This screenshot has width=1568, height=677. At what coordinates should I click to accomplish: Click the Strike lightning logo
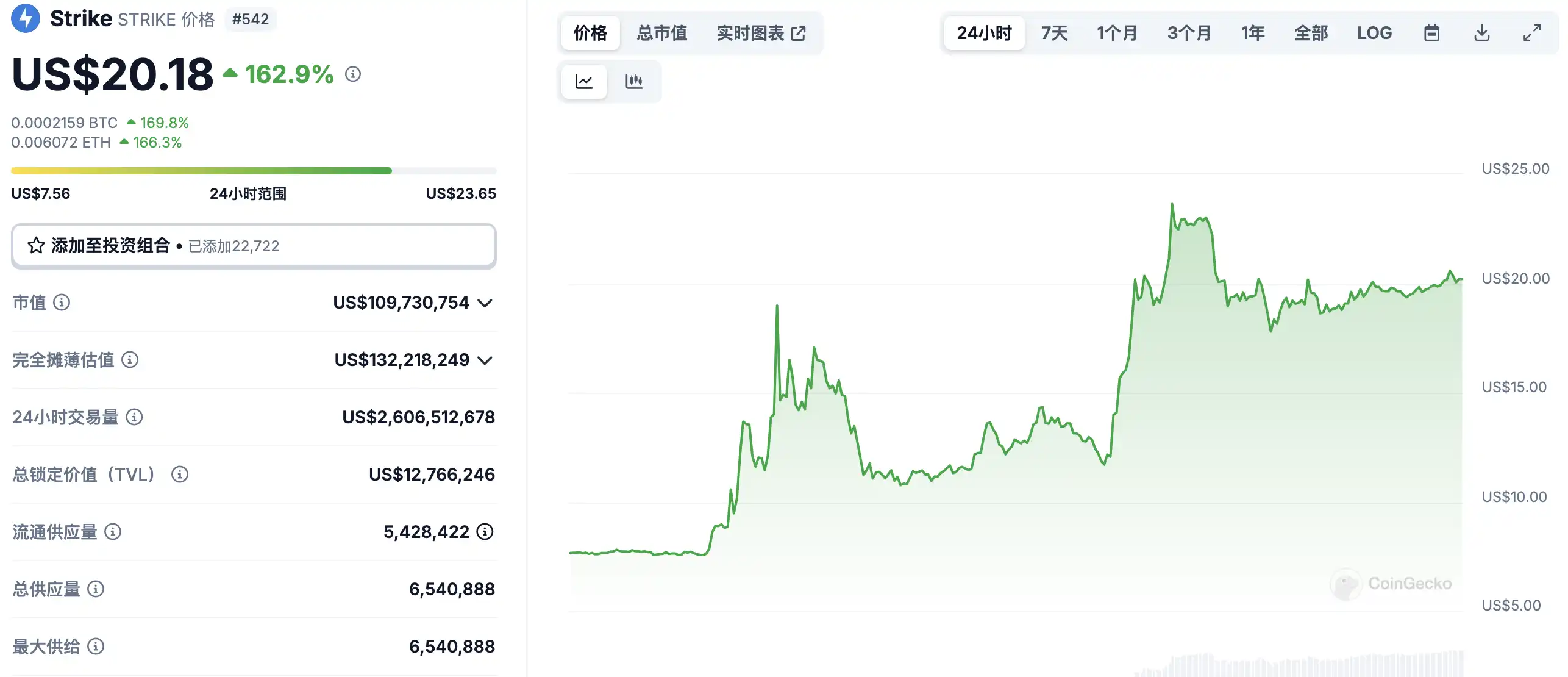[26, 19]
